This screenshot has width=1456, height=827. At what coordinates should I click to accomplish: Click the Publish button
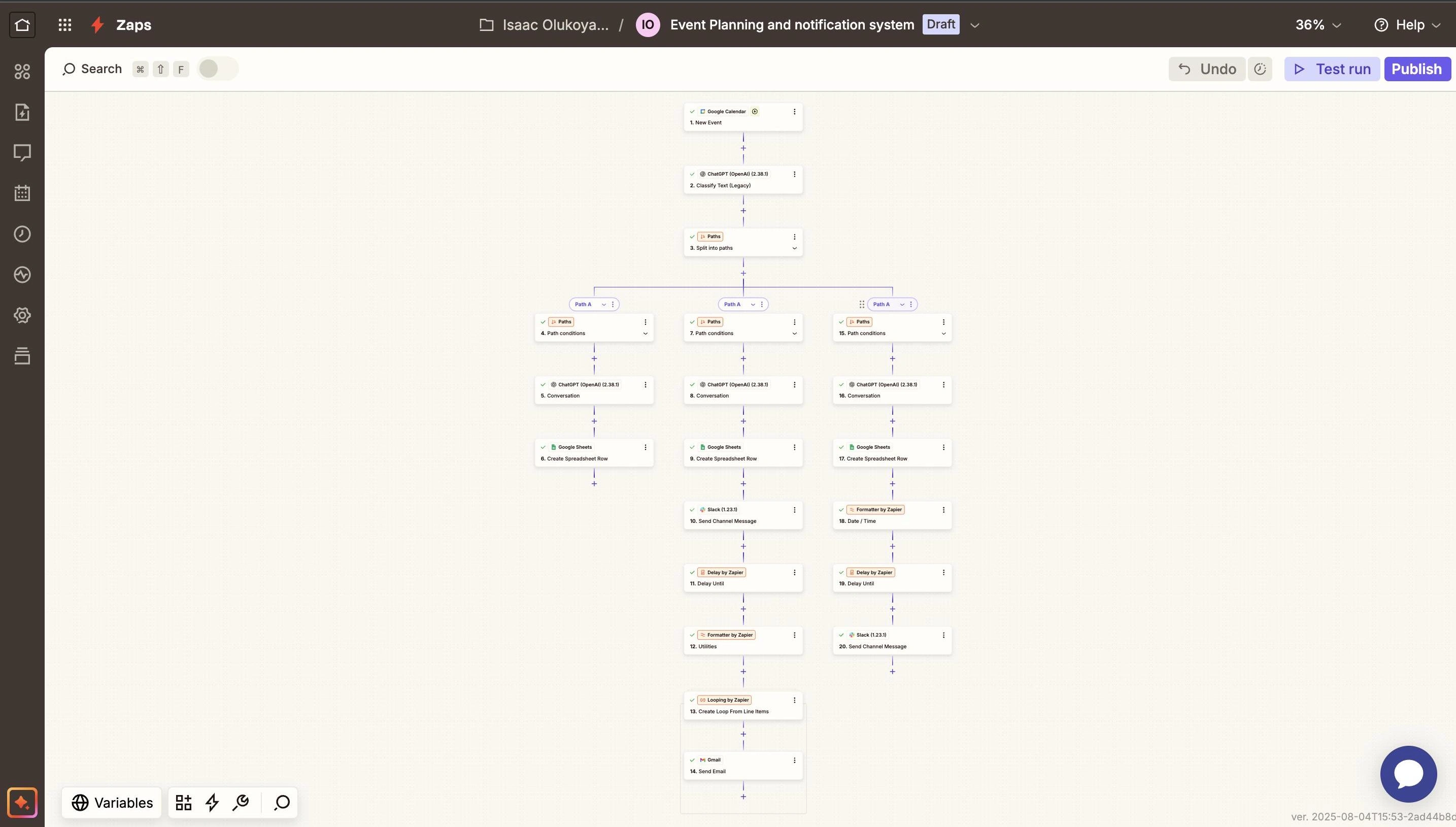click(1417, 69)
